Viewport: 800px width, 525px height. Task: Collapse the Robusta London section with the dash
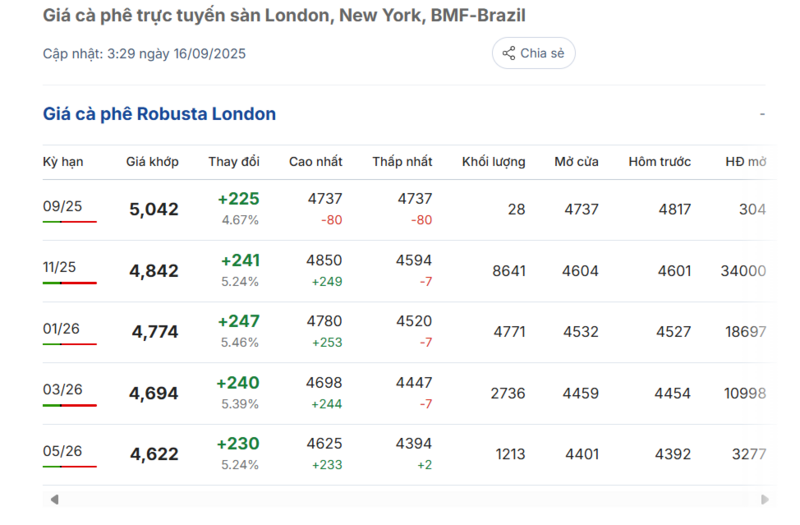point(762,114)
